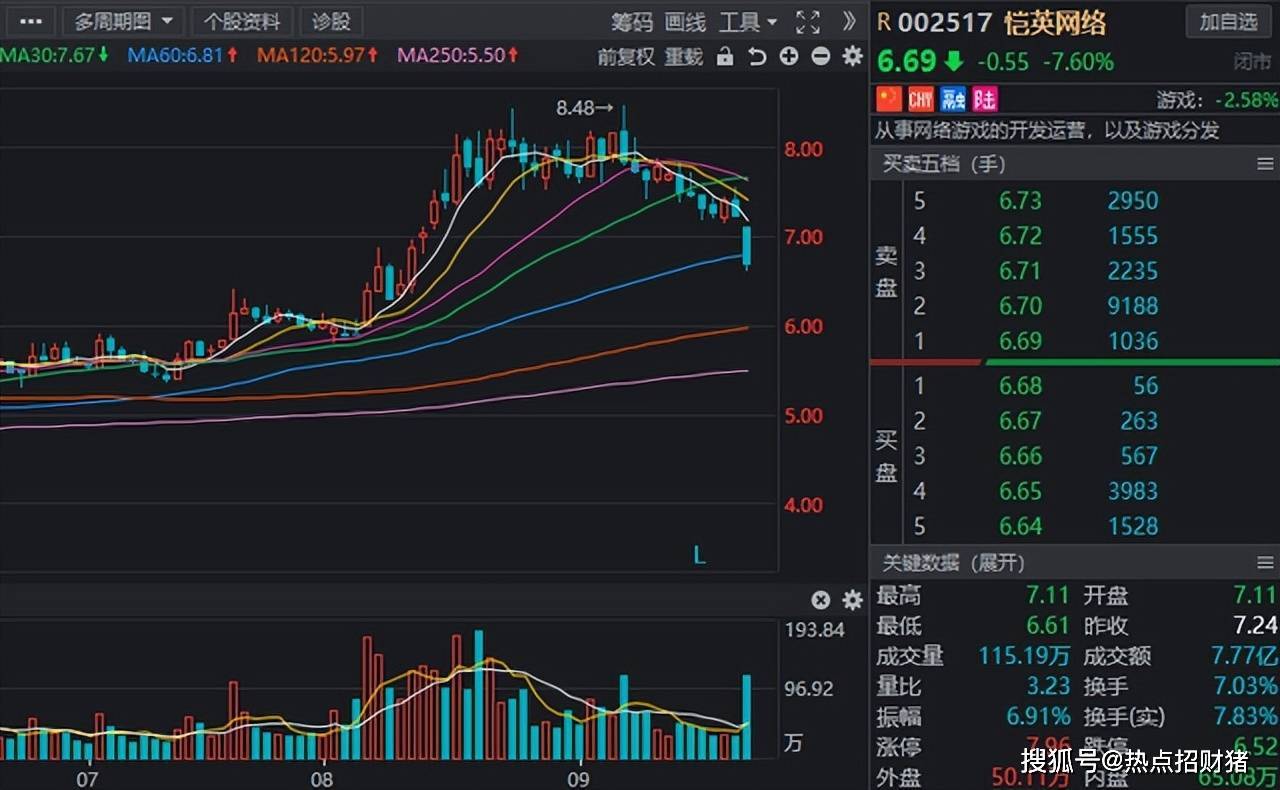Click the 量比 value 3.23
Screen dimensions: 1280x790
[1048, 687]
